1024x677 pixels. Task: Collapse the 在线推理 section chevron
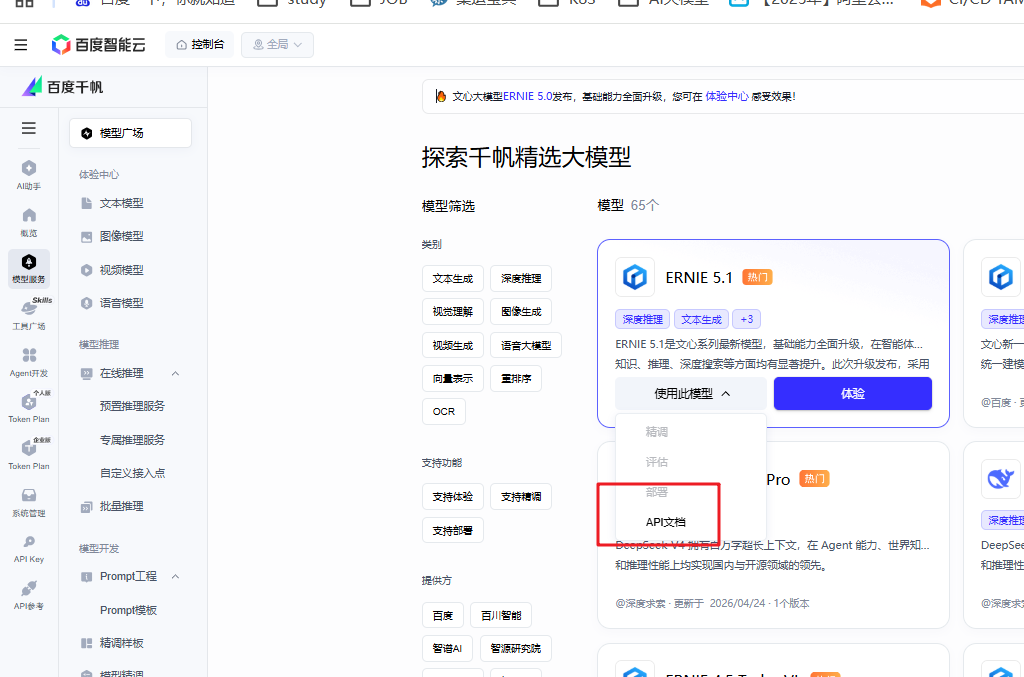click(175, 373)
